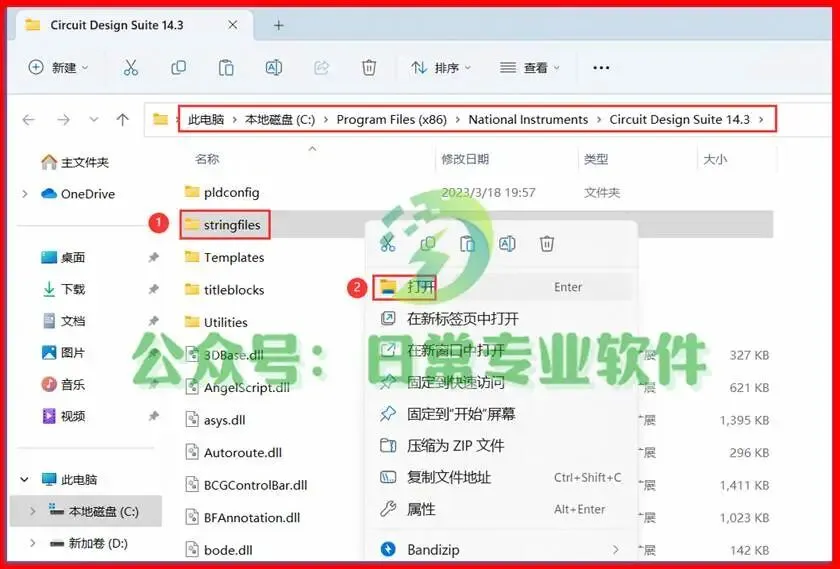The image size is (840, 569).
Task: Click Delete icon in the context menu
Action: click(x=546, y=244)
